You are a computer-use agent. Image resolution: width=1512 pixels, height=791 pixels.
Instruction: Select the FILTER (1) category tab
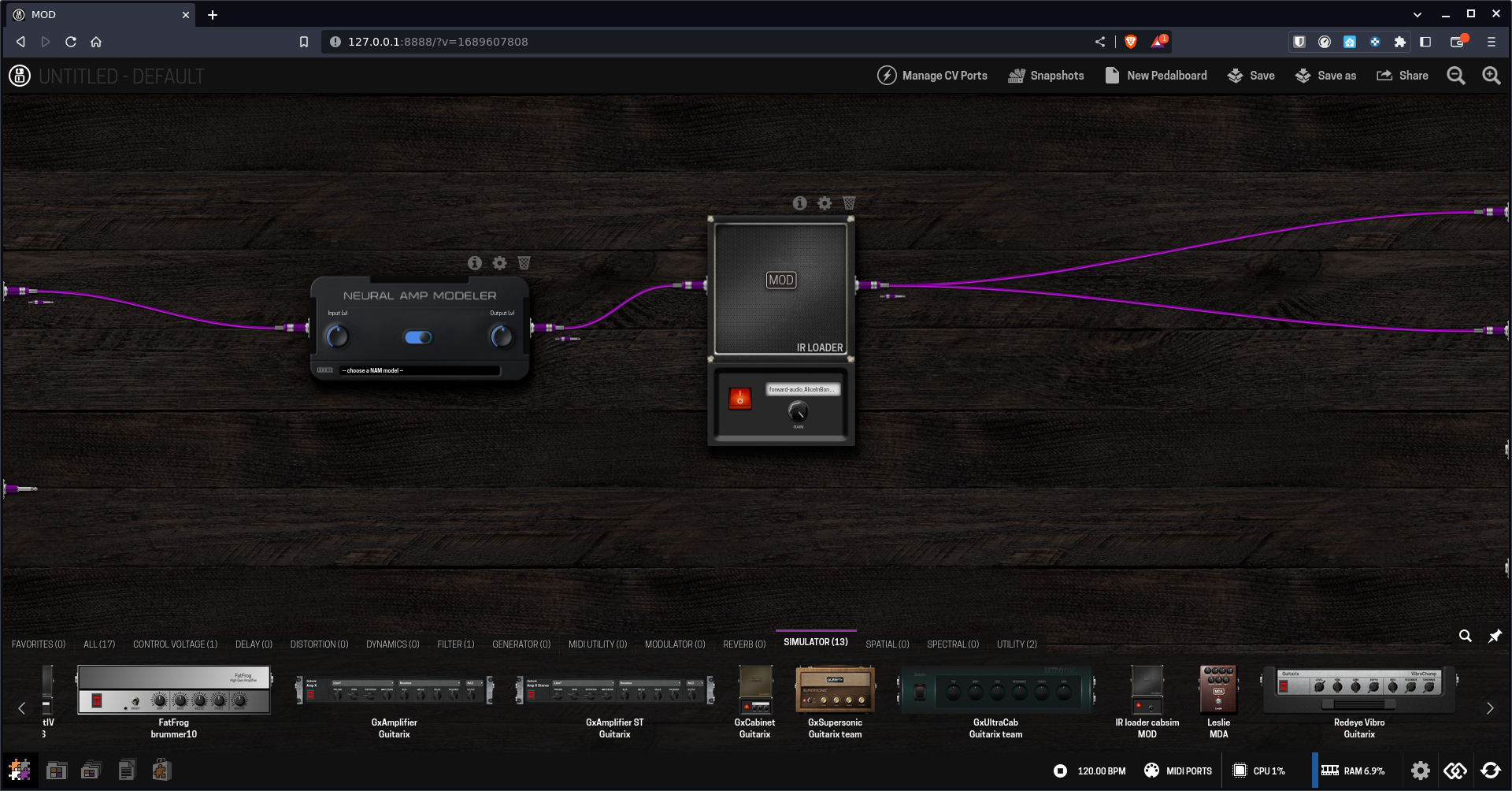(456, 644)
